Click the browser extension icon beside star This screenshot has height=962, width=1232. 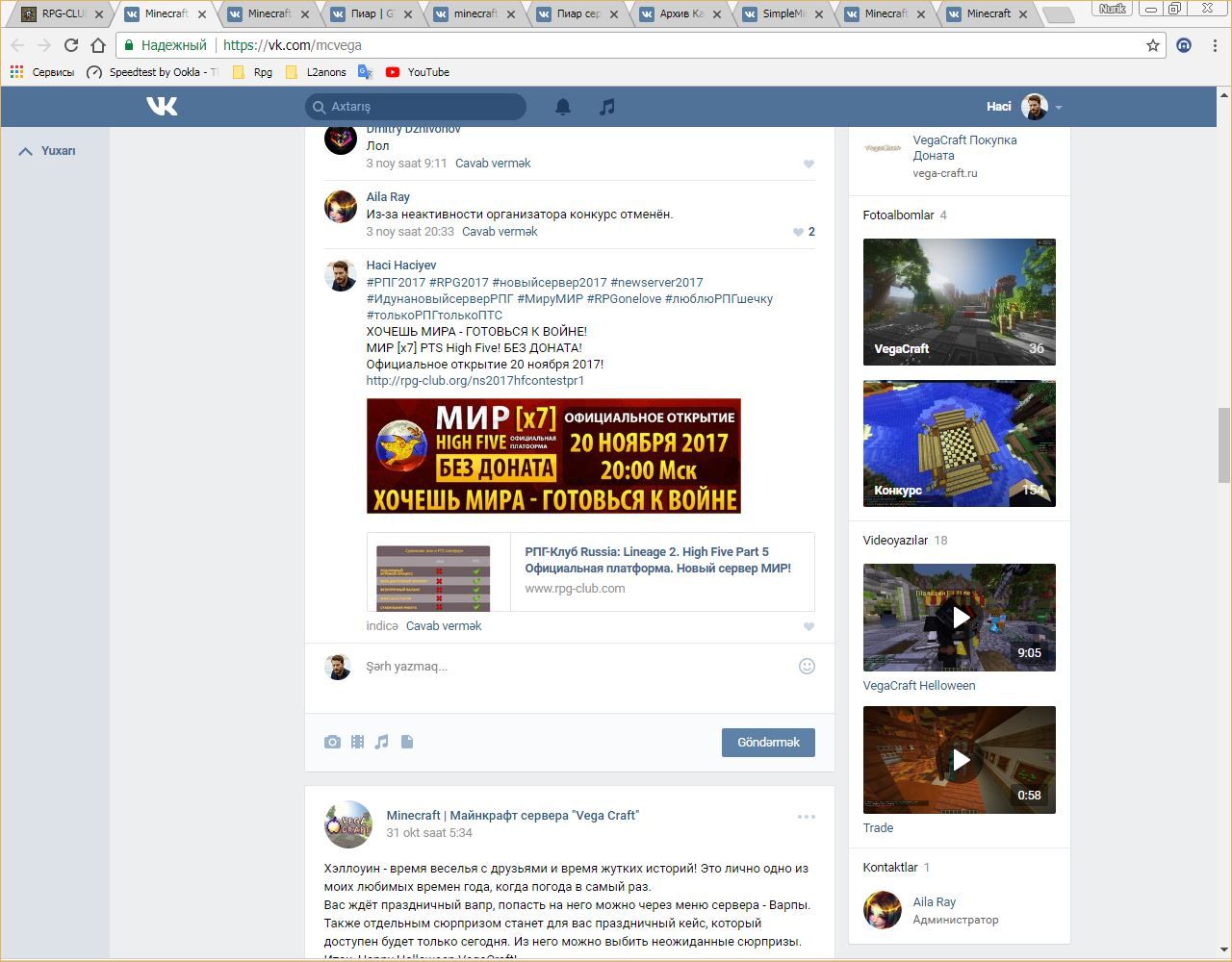(x=1184, y=45)
